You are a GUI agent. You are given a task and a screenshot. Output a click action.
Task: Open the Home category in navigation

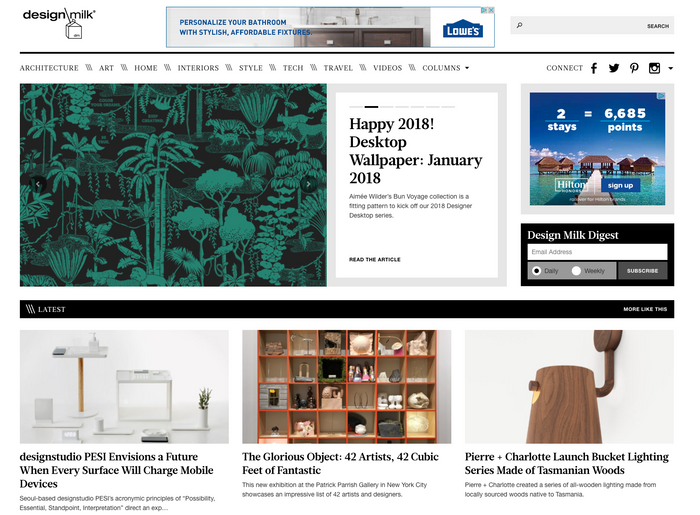pyautogui.click(x=146, y=68)
